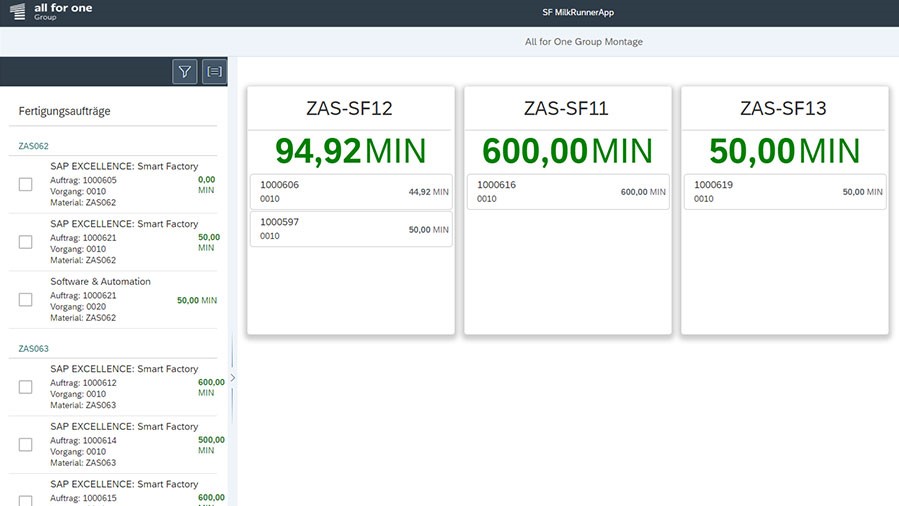Viewport: 899px width, 506px height.
Task: Click the Fertigungsaufträge list heading
Action: [x=65, y=111]
